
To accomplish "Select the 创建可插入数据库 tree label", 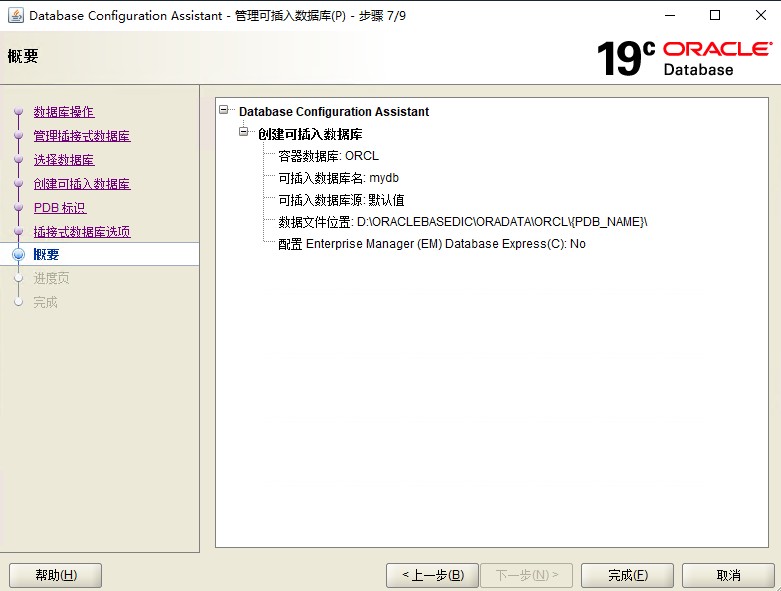I will pos(310,134).
